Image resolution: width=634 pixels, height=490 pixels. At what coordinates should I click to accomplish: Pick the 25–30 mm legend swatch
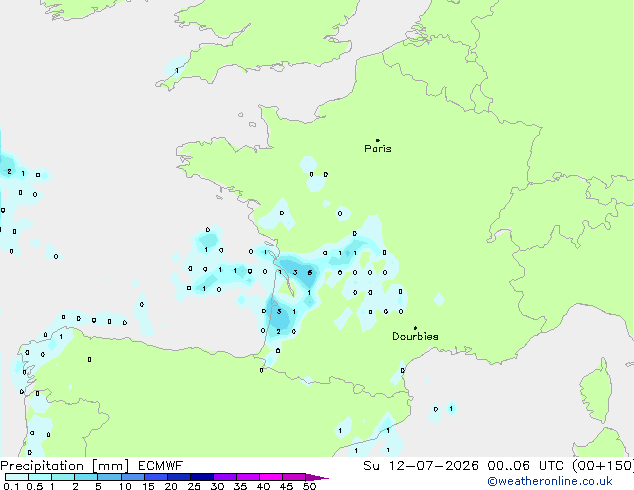point(202,477)
